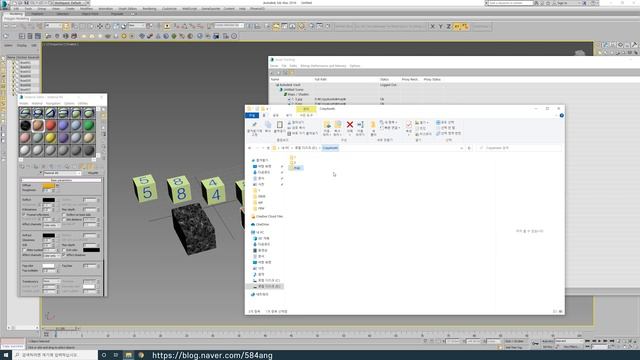
Task: Pin to Quick access via pushpin icon
Action: (x=254, y=124)
